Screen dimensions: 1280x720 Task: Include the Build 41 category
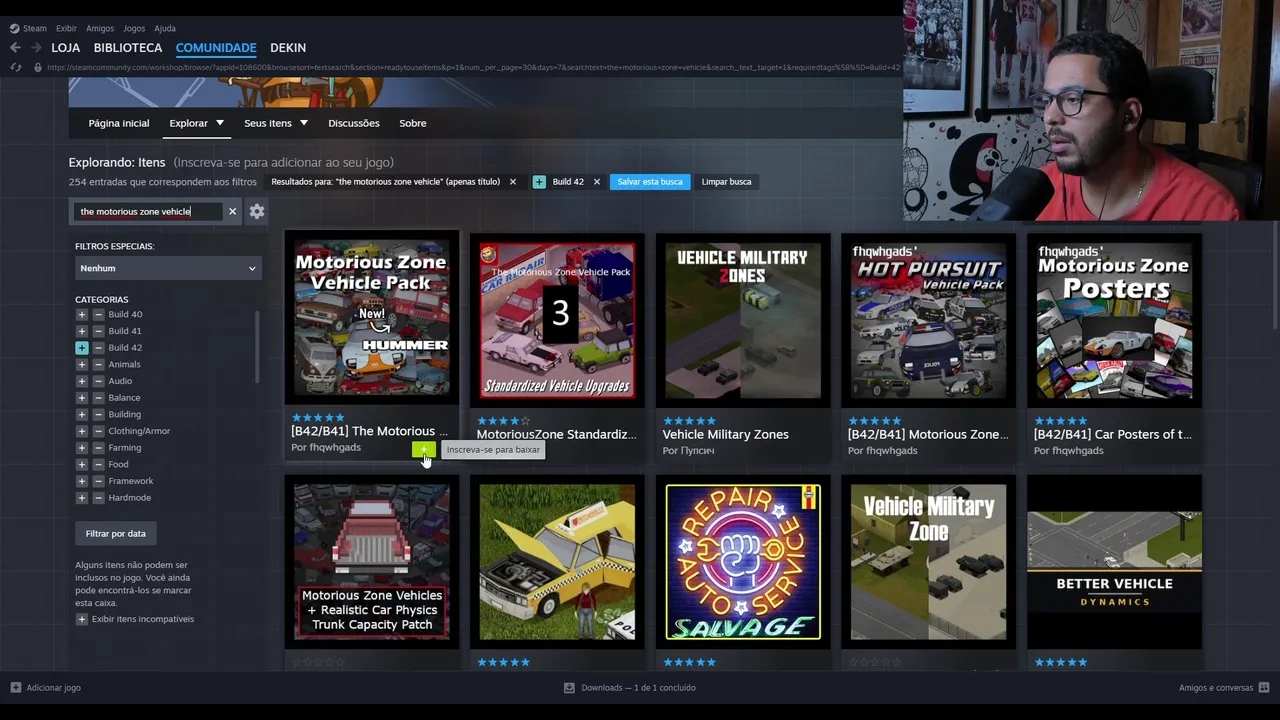82,331
